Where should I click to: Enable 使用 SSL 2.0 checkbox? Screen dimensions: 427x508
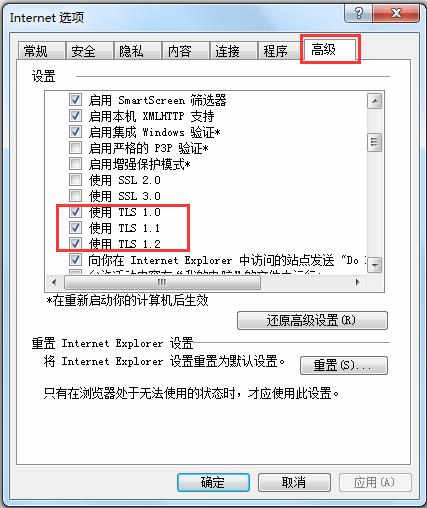point(75,180)
